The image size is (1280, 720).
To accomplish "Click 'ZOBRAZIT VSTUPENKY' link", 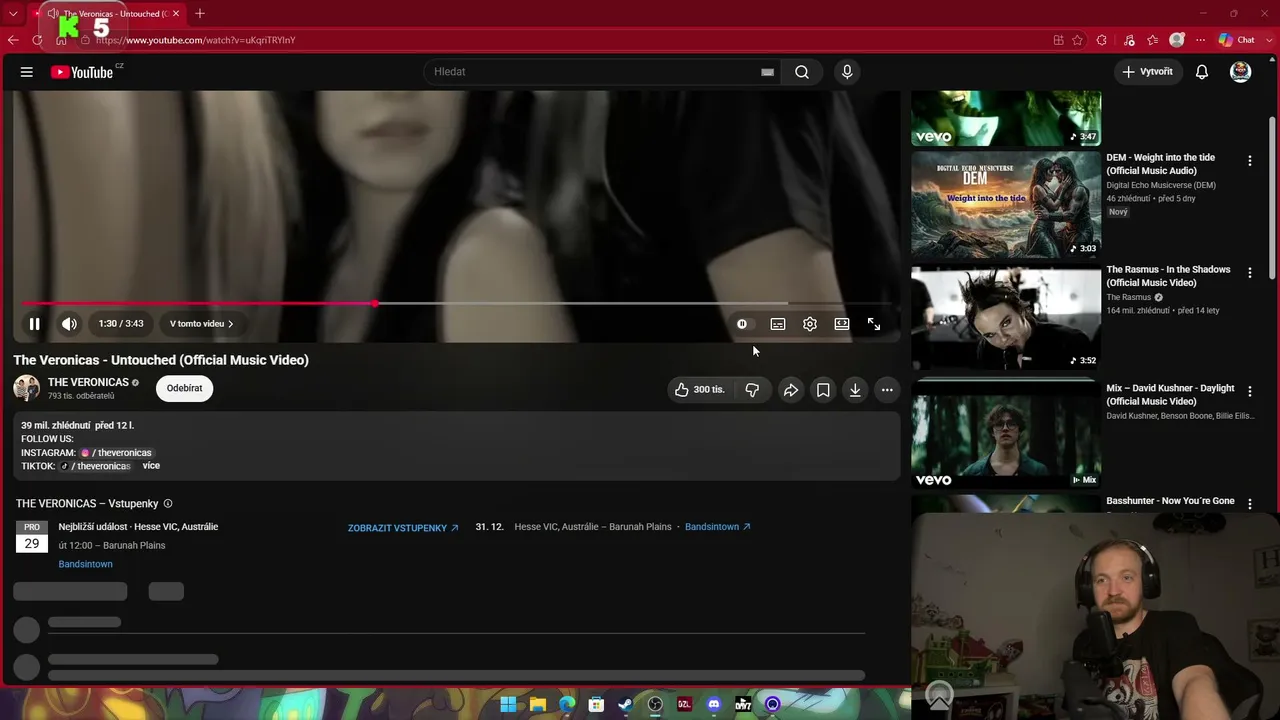I will [x=403, y=528].
